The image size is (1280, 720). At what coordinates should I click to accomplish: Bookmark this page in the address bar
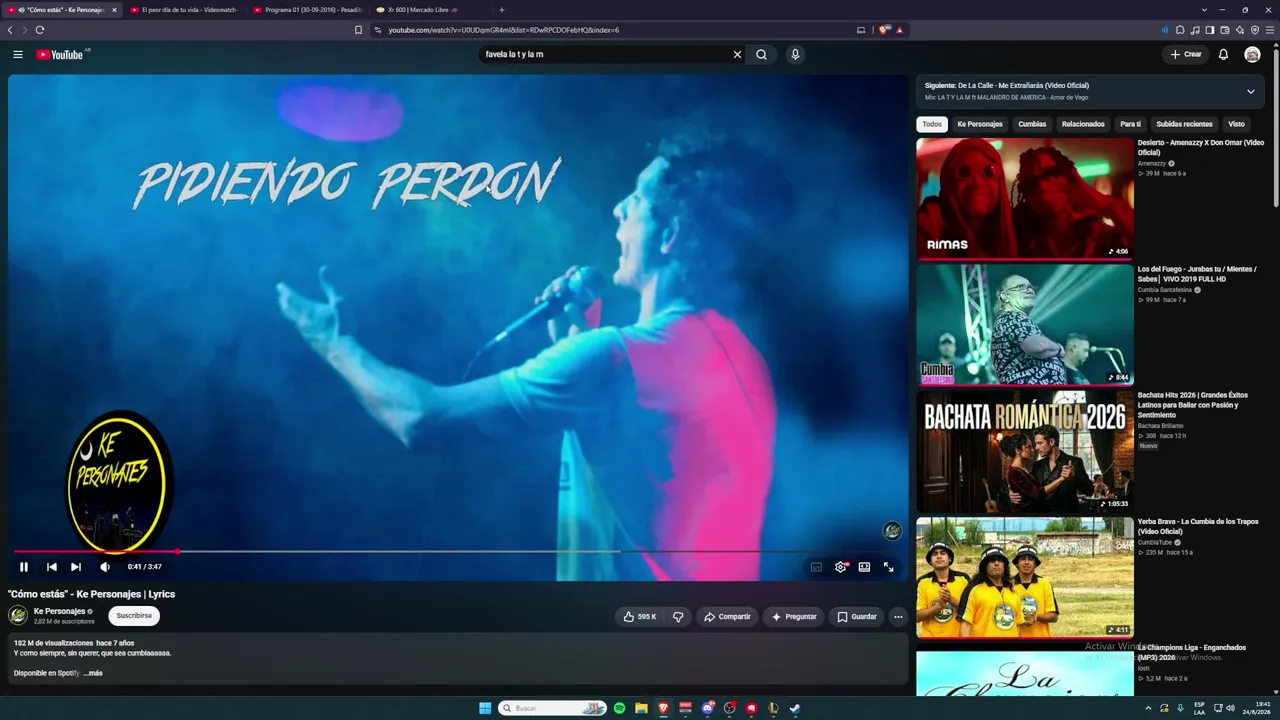click(x=358, y=30)
